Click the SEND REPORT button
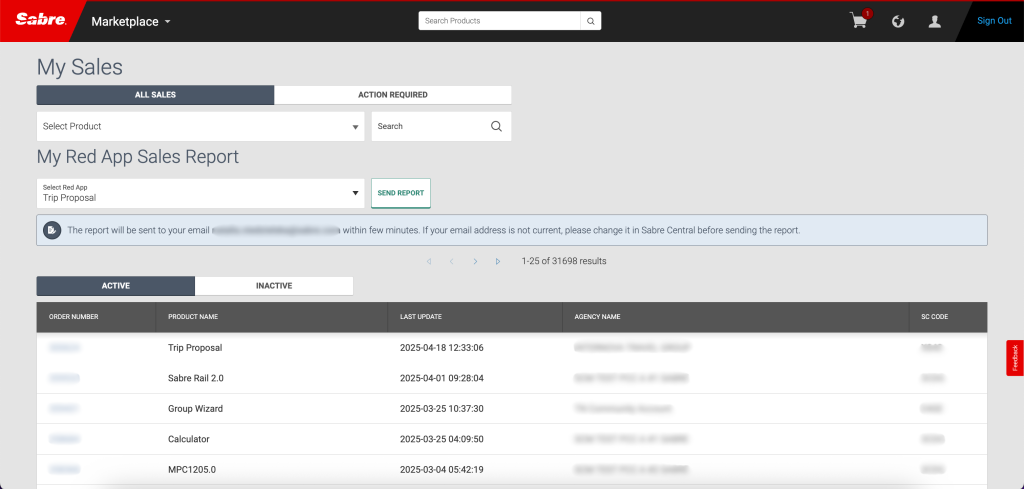 pyautogui.click(x=401, y=193)
